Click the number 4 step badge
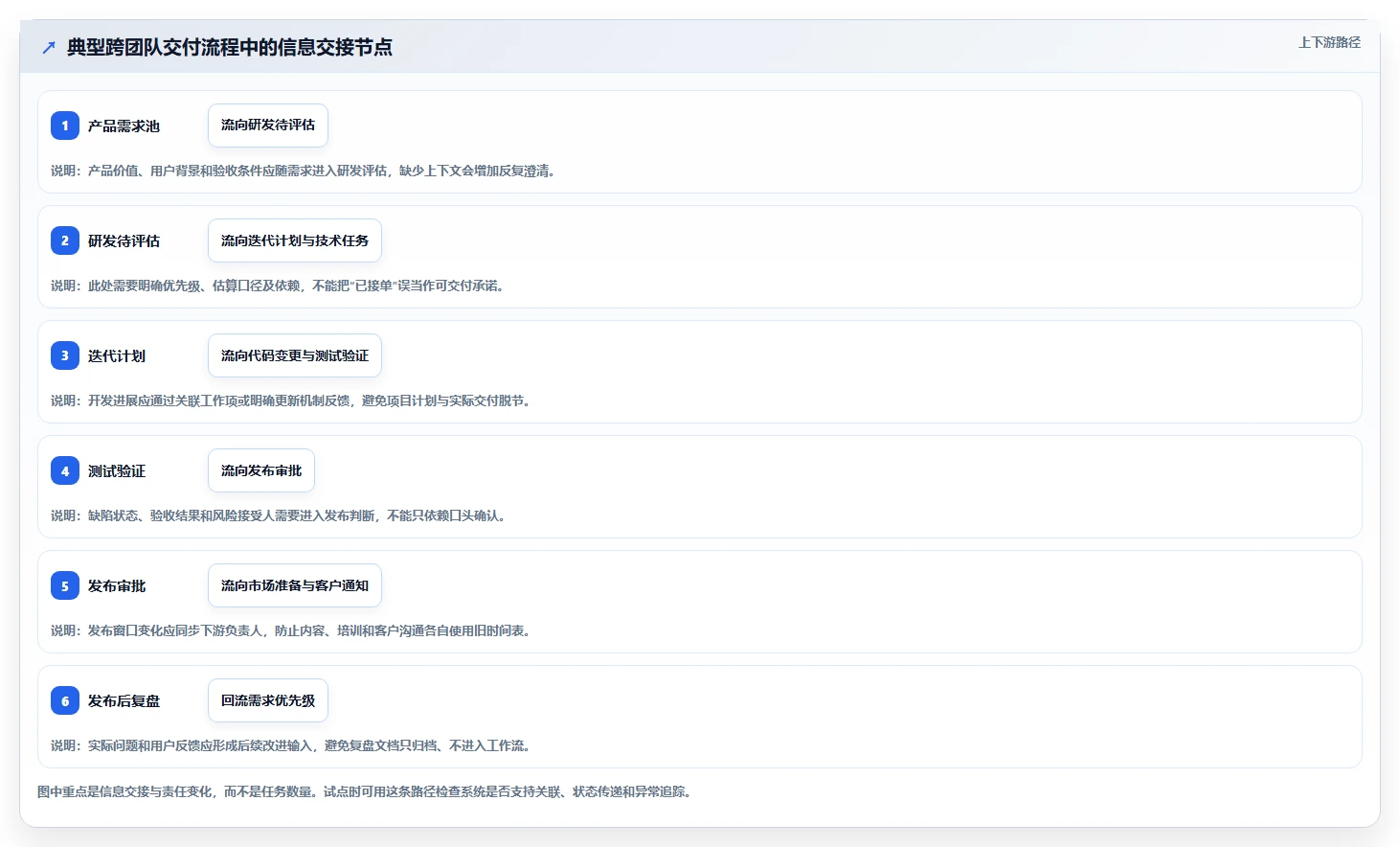This screenshot has height=847, width=1400. (x=65, y=470)
